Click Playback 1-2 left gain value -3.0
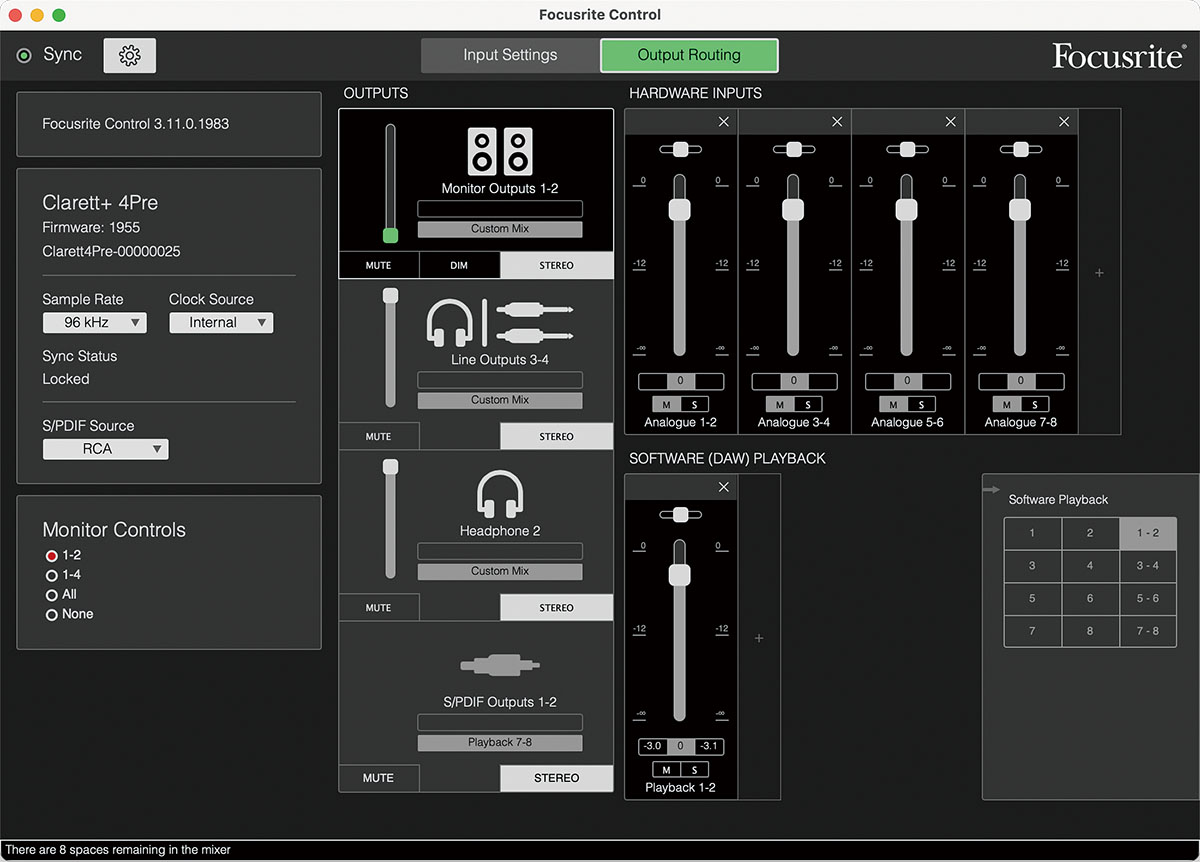 pos(652,746)
